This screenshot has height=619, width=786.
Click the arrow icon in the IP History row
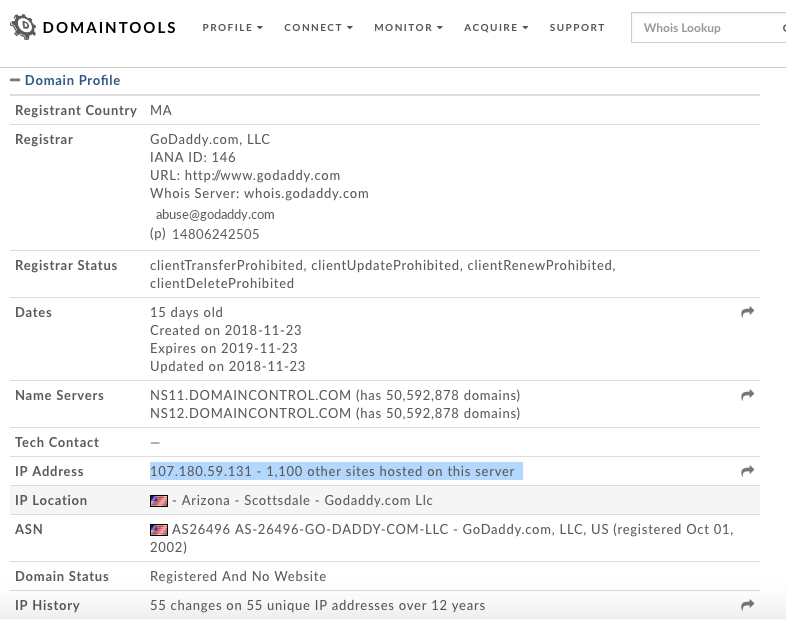[747, 605]
